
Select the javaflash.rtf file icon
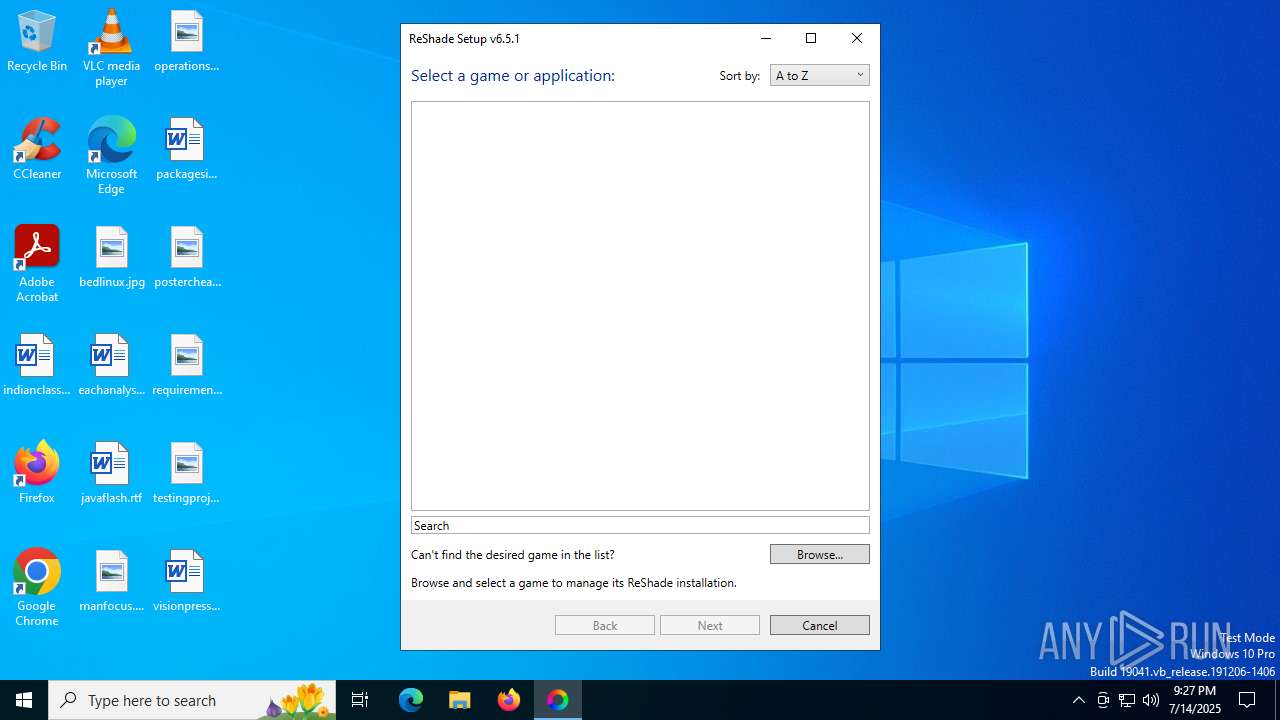tap(111, 474)
